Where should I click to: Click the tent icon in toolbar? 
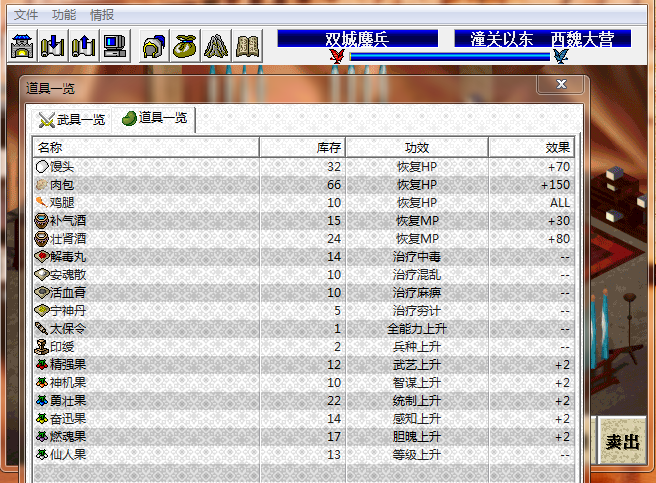click(x=216, y=45)
